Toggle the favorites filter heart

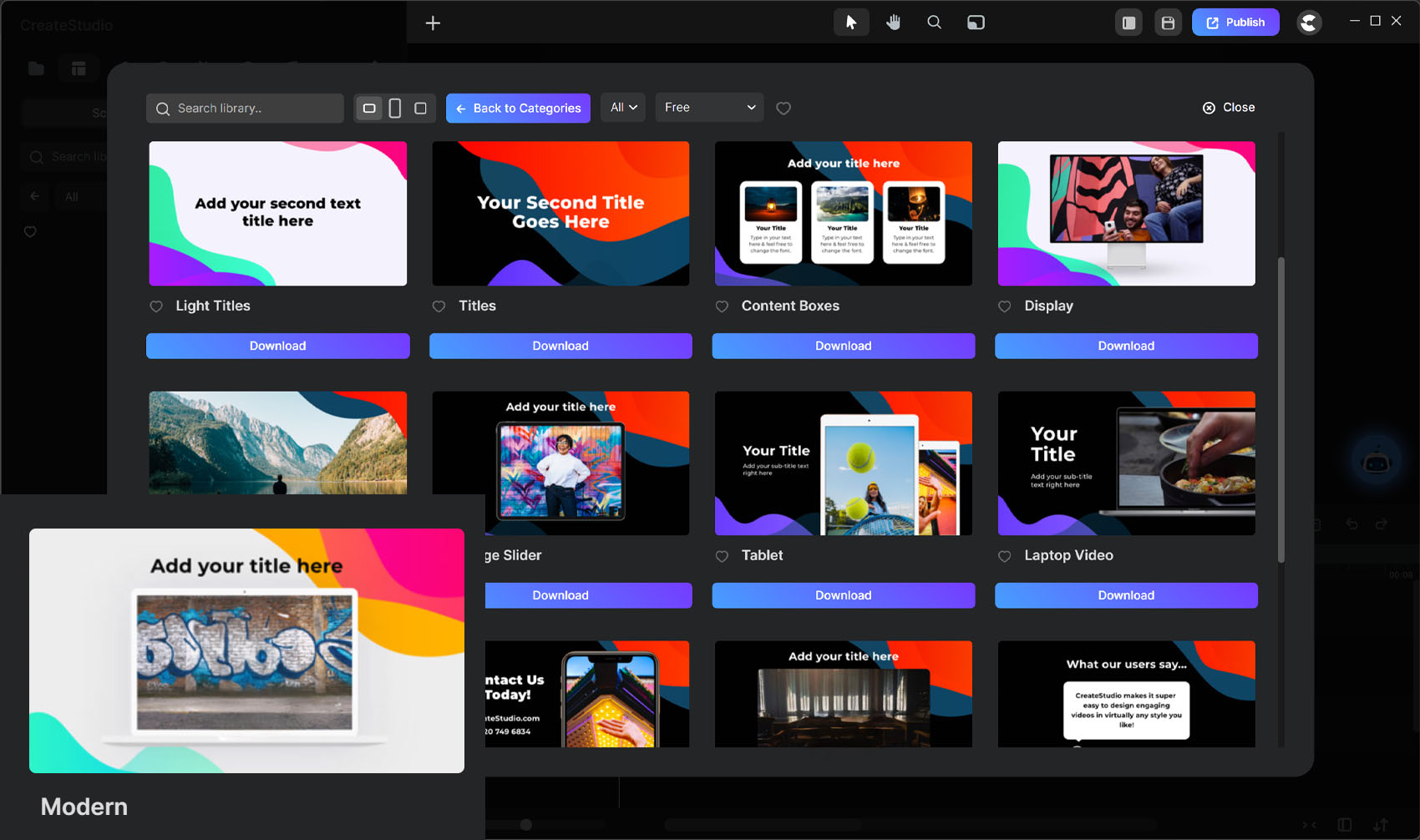click(784, 109)
